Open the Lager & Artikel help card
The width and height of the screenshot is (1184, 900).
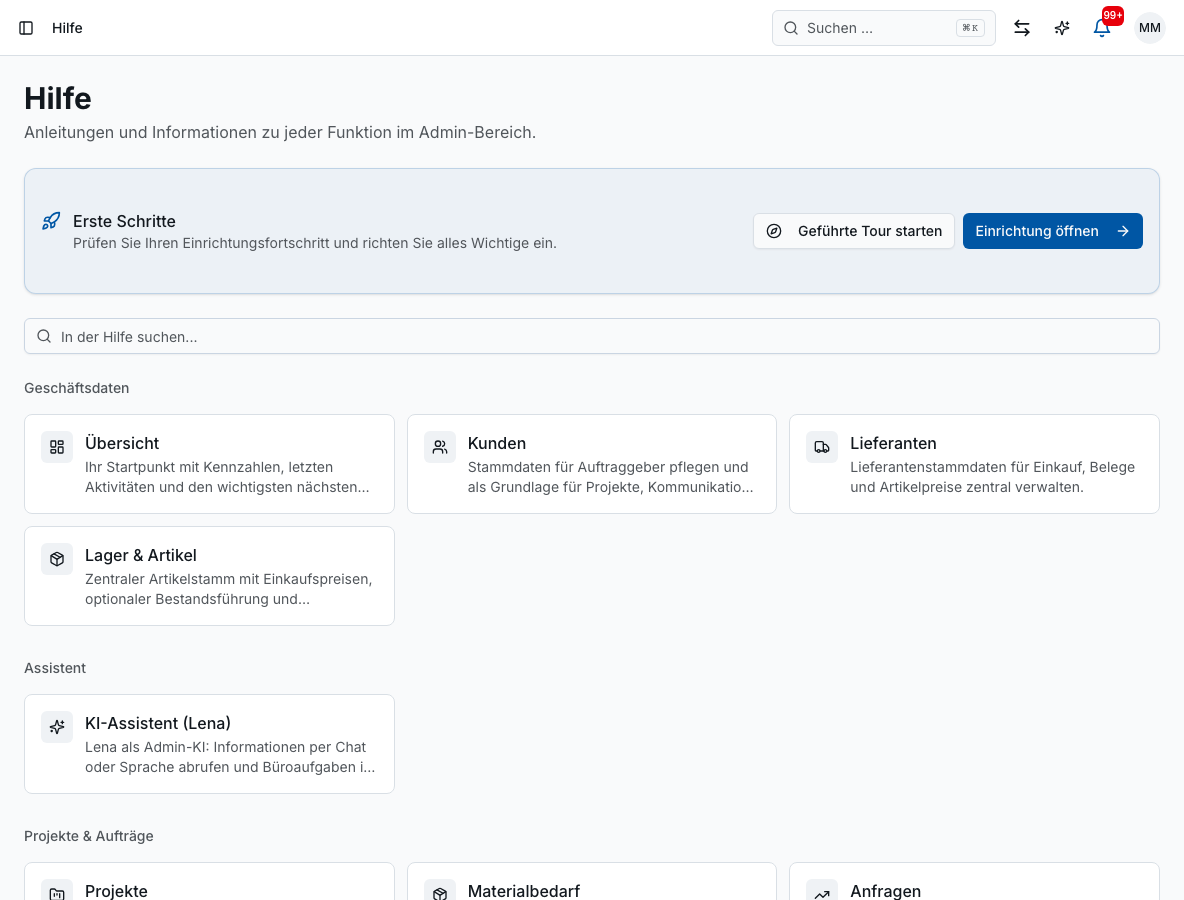209,576
